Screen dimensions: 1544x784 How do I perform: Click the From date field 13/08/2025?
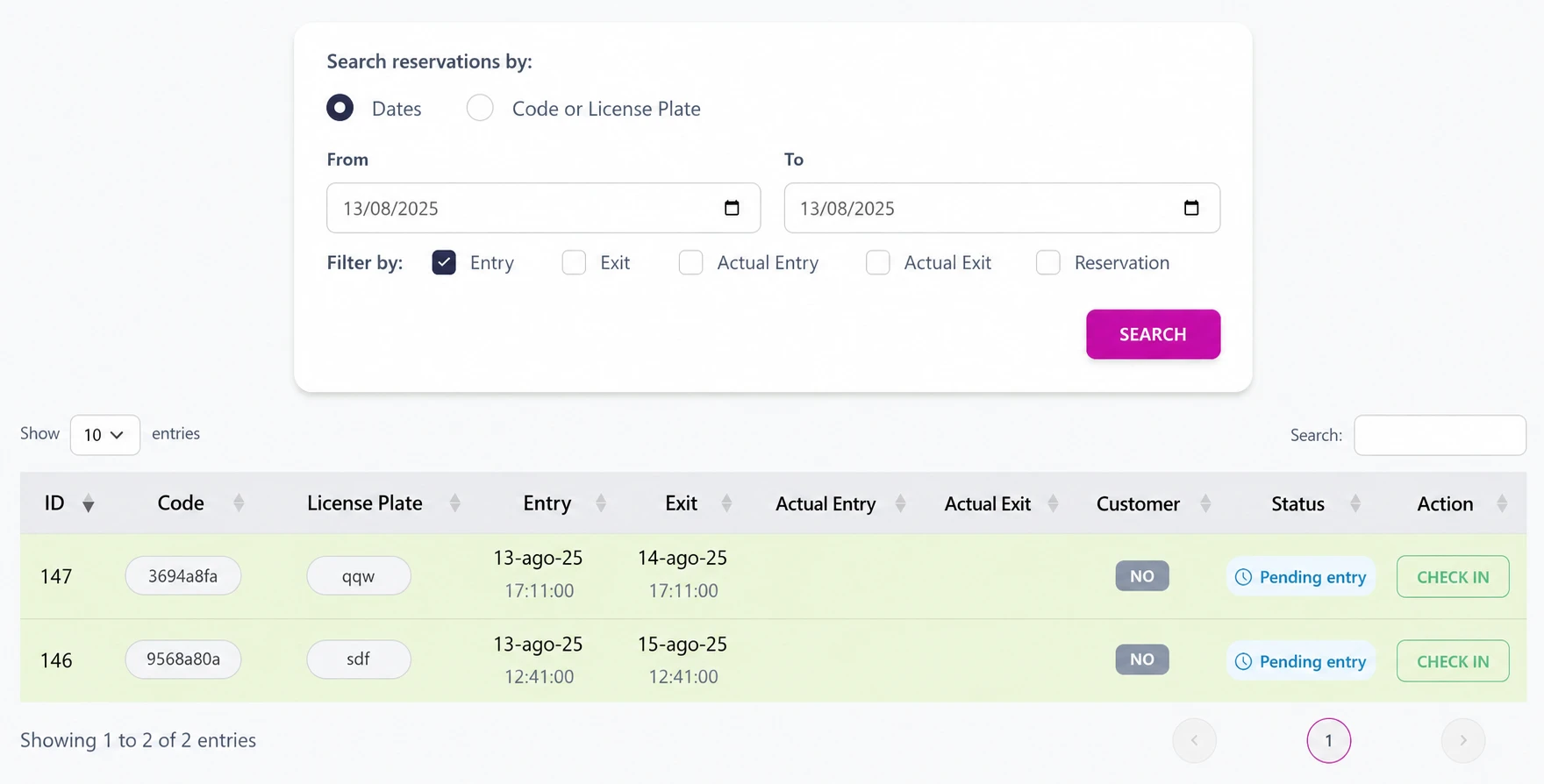click(543, 208)
